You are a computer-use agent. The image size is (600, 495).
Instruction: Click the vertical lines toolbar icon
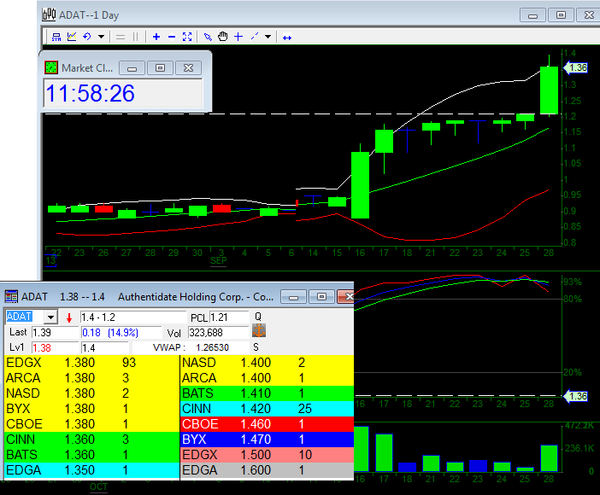135,37
